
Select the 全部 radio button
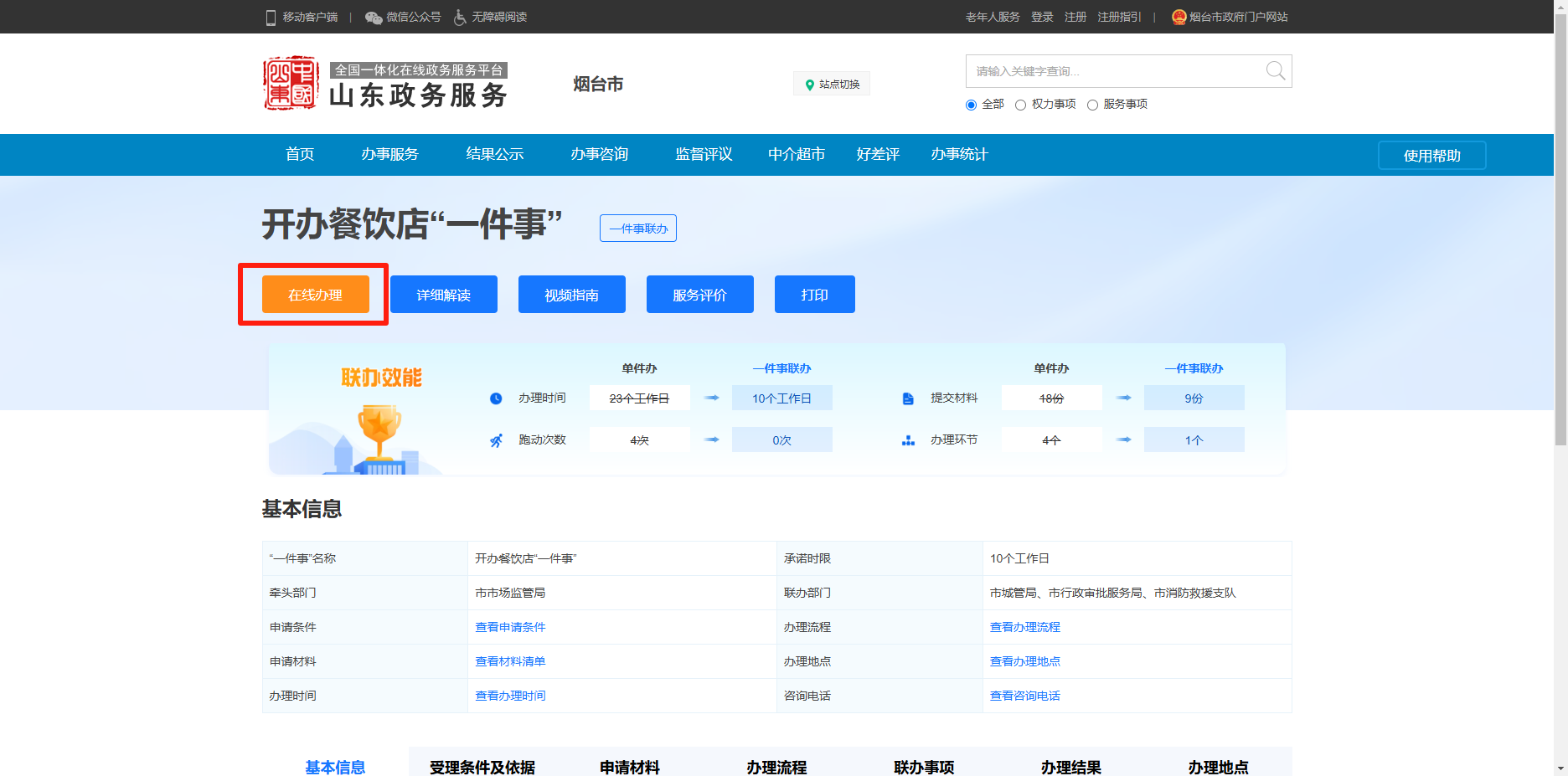(x=972, y=105)
